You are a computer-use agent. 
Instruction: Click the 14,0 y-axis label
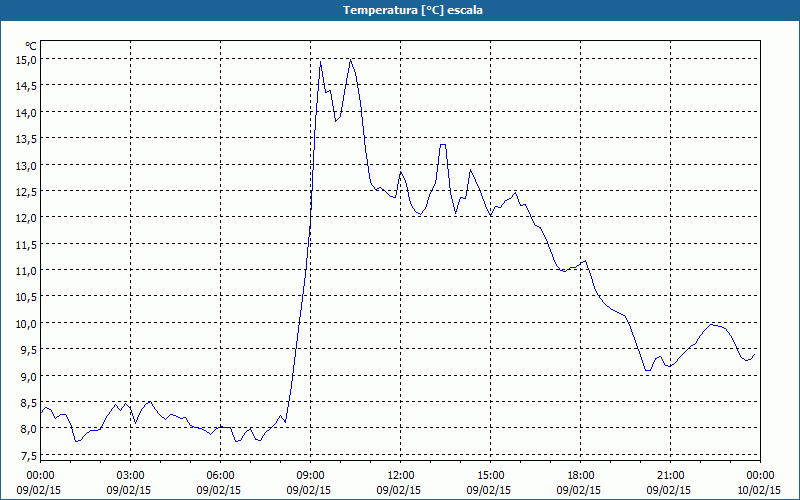26,113
